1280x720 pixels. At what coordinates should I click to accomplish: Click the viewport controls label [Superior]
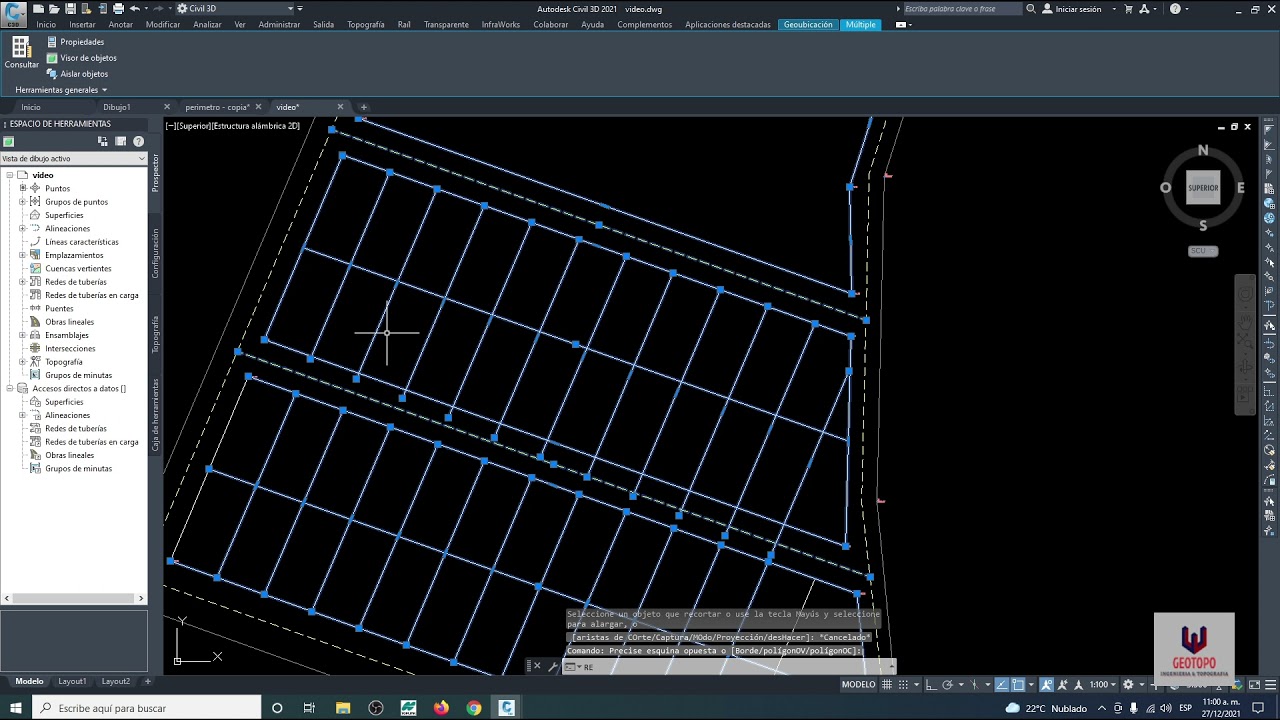[195, 126]
